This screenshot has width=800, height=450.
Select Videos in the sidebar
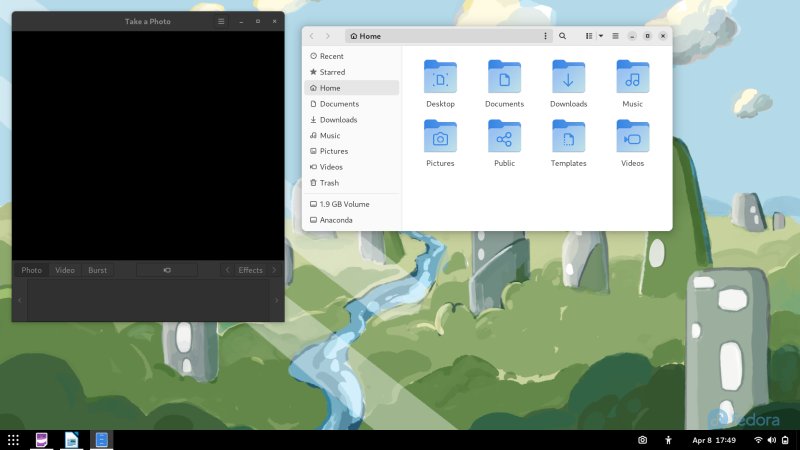352,167
